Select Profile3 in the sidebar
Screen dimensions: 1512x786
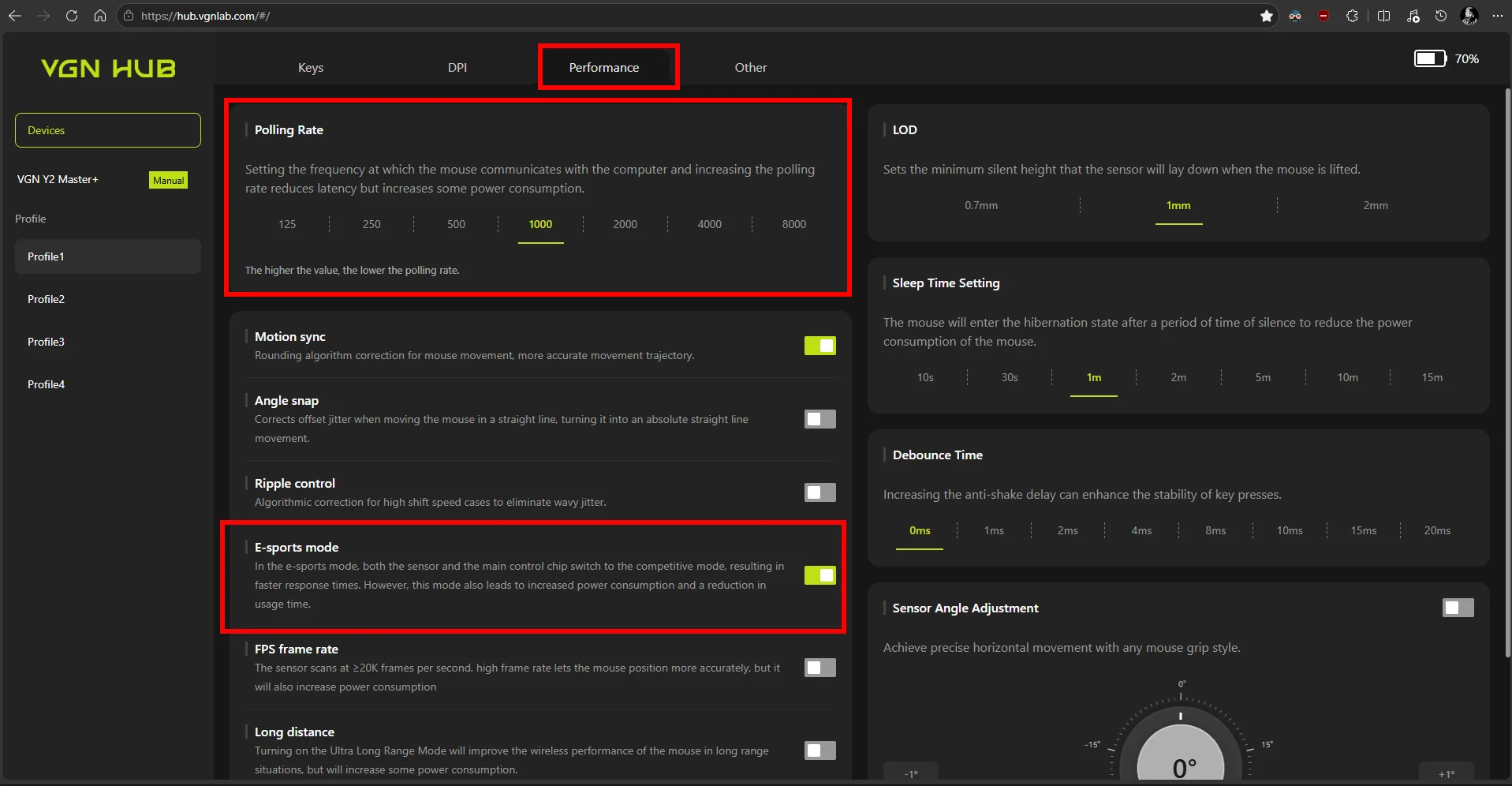(108, 342)
